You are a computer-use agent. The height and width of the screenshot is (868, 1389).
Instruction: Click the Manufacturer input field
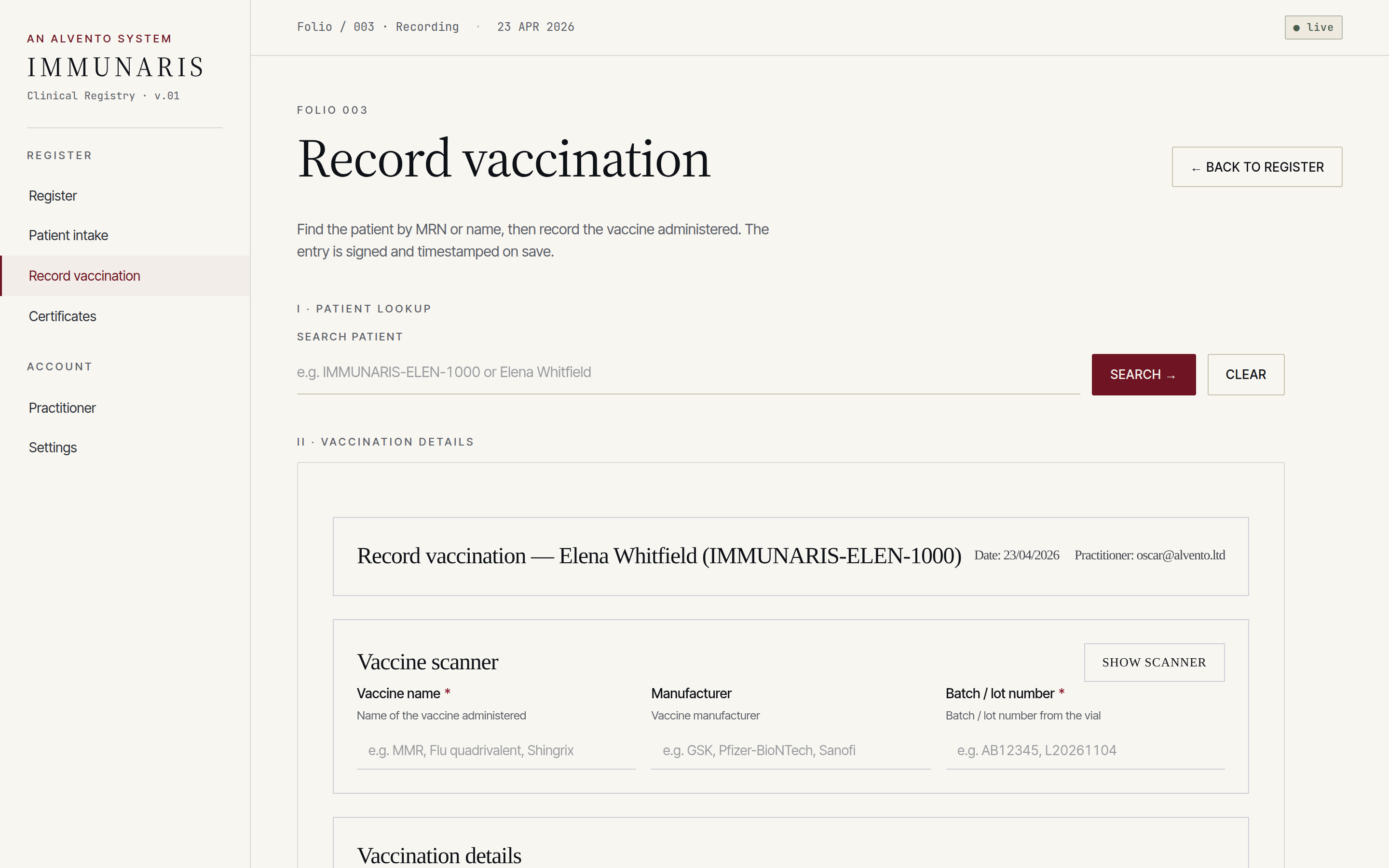tap(790, 750)
